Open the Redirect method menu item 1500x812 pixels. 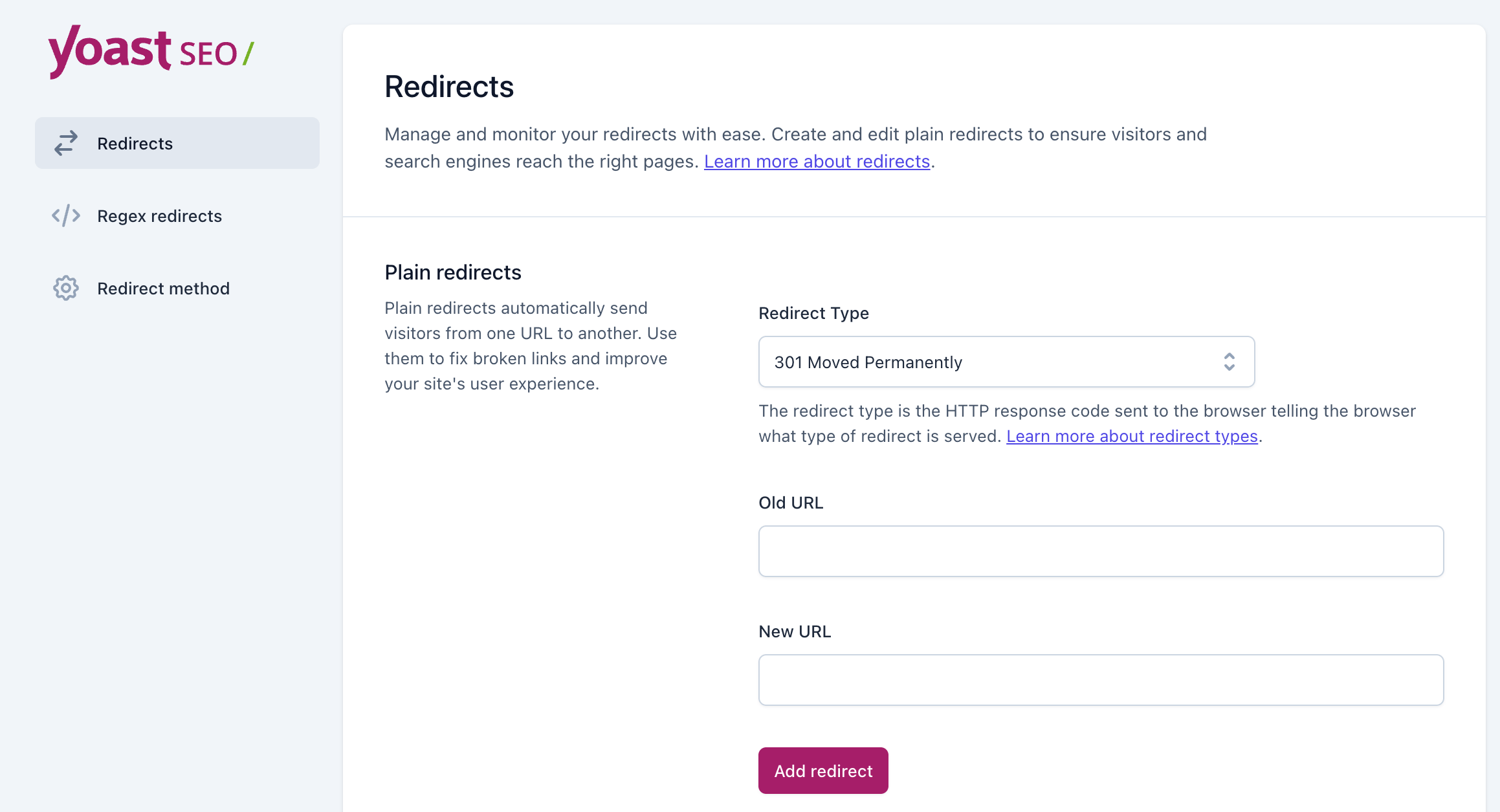coord(163,289)
